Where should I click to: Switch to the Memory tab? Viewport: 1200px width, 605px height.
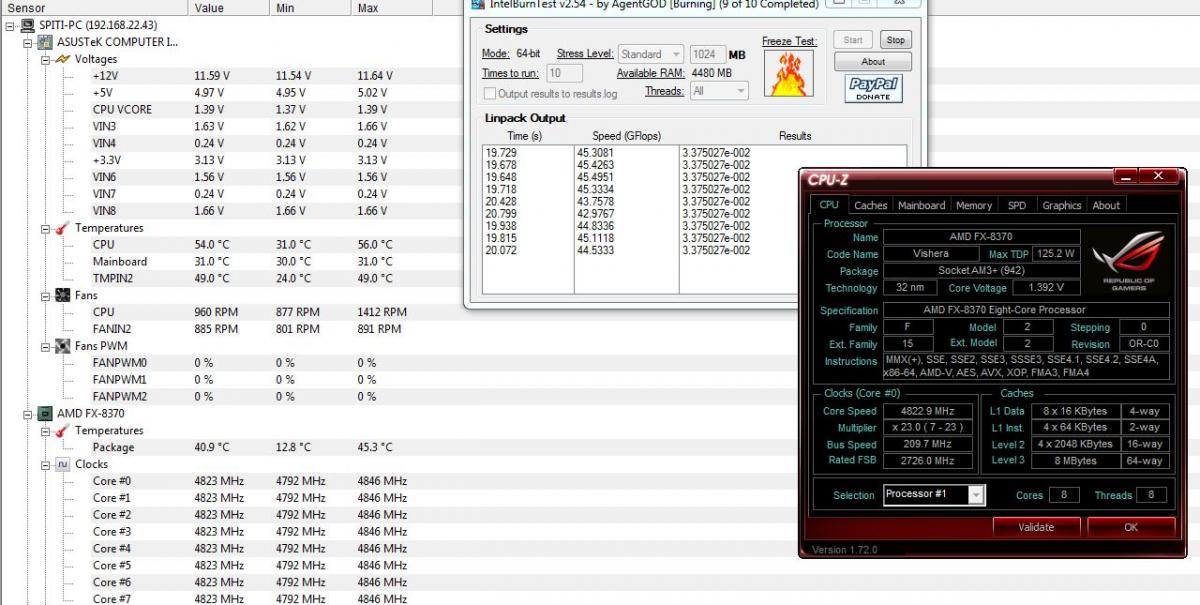click(973, 205)
